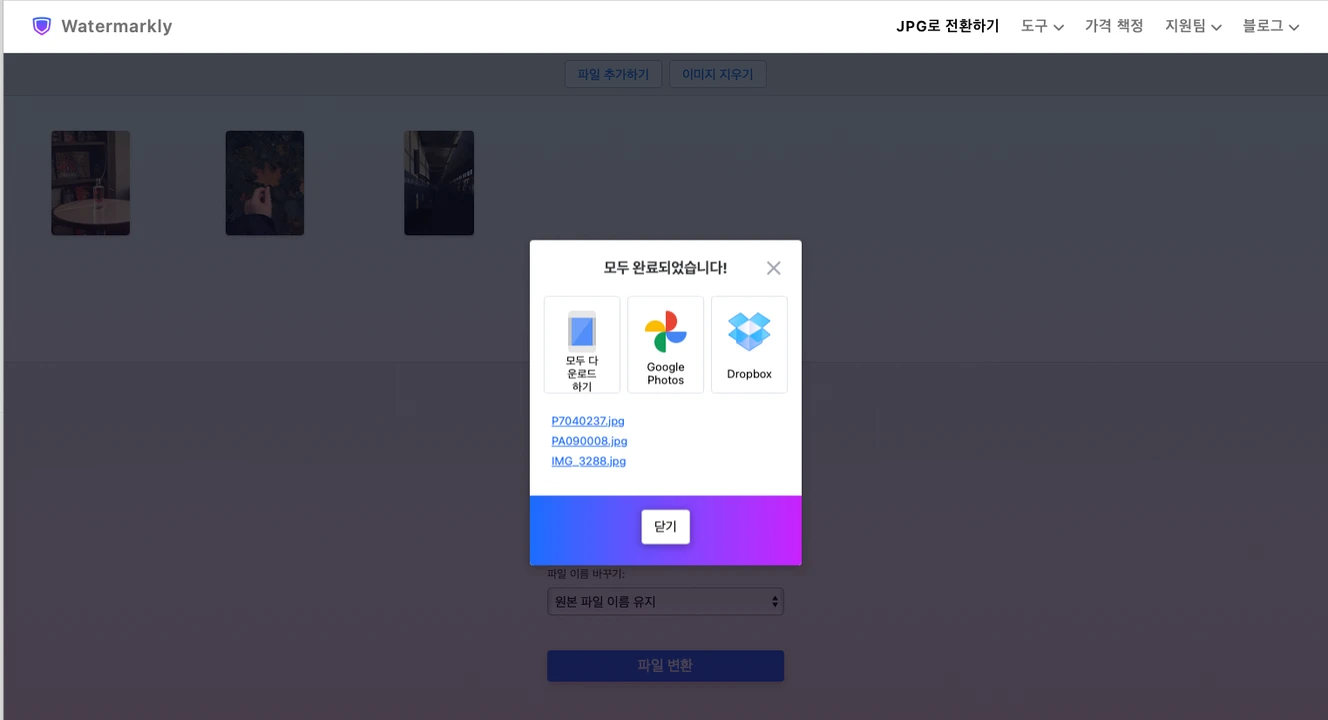Click the '파일 변환' button
This screenshot has height=720, width=1328.
pyautogui.click(x=665, y=665)
